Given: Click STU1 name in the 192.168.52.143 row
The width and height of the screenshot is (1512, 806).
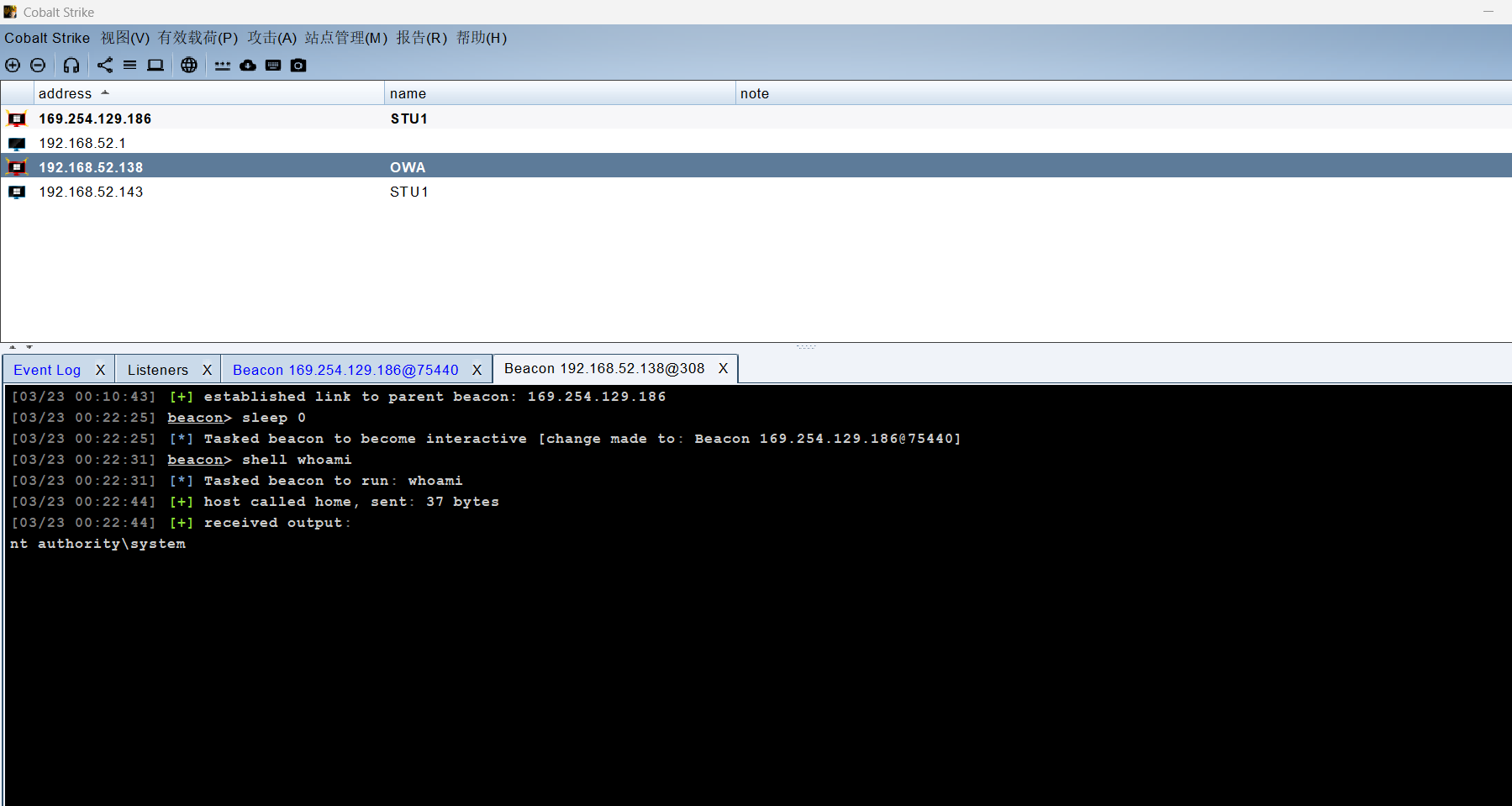Looking at the screenshot, I should (409, 192).
